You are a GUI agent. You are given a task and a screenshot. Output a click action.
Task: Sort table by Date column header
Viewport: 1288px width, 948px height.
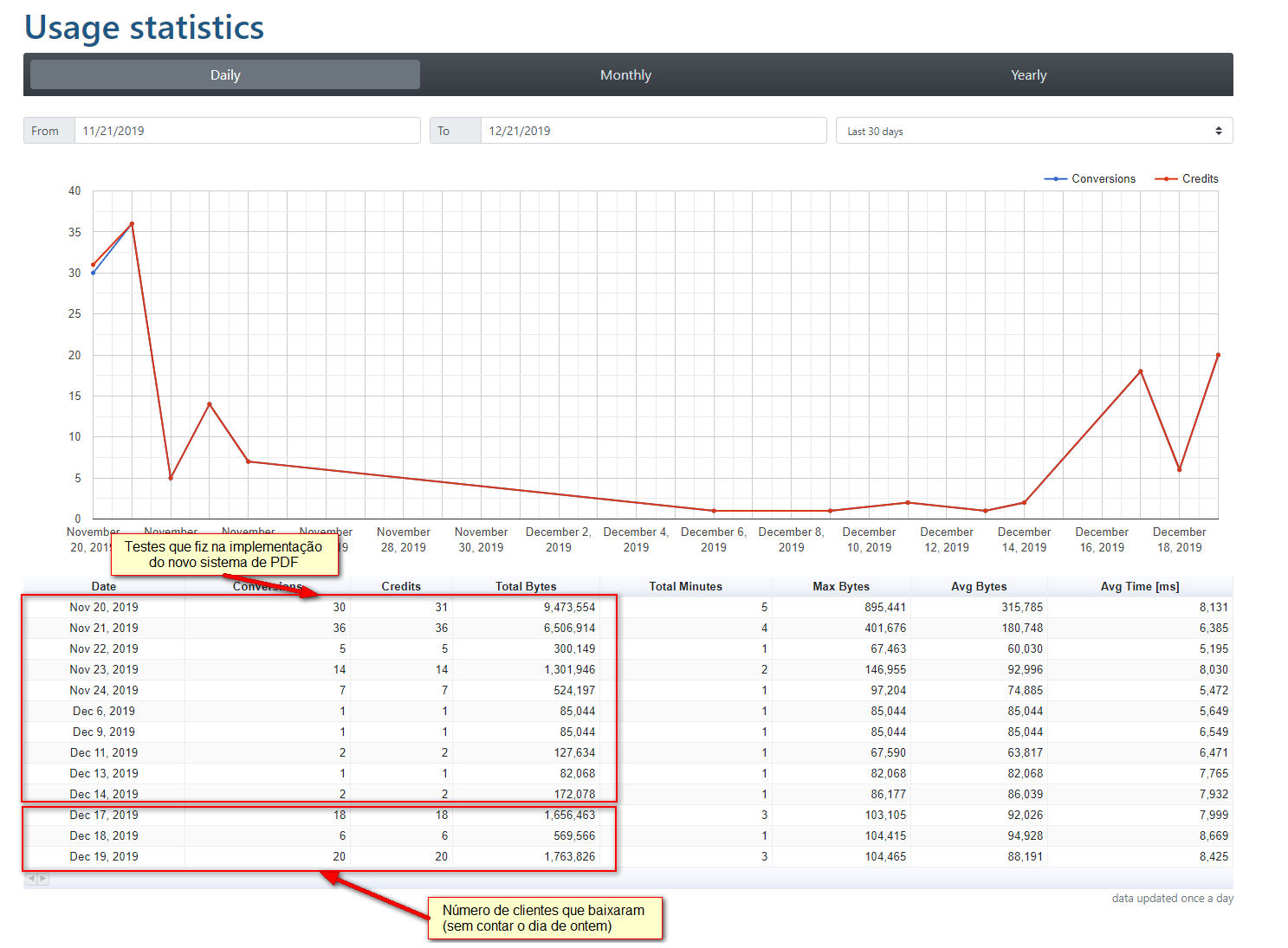click(x=104, y=586)
